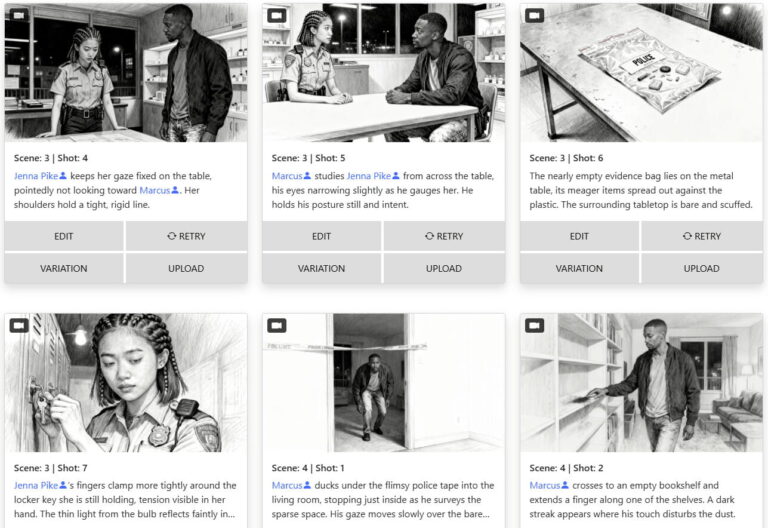Select the police tape doorway image
The image size is (768, 528).
pyautogui.click(x=384, y=382)
